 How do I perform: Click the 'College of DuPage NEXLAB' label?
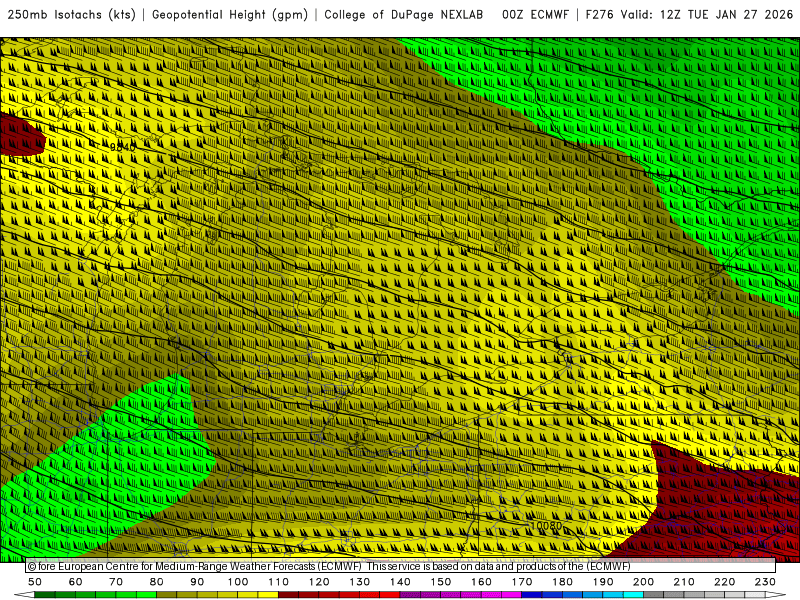click(404, 15)
